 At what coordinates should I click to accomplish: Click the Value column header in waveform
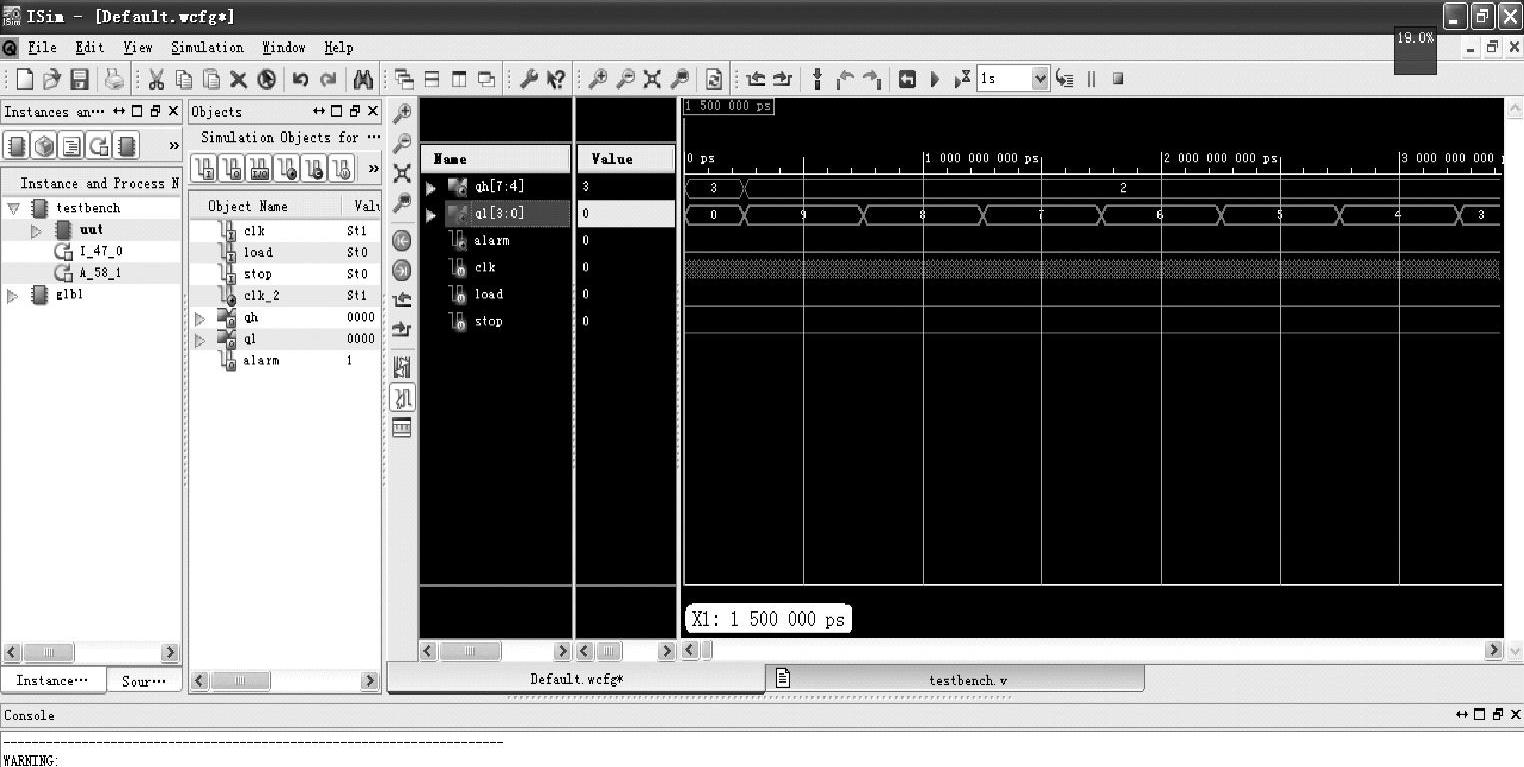coord(626,159)
